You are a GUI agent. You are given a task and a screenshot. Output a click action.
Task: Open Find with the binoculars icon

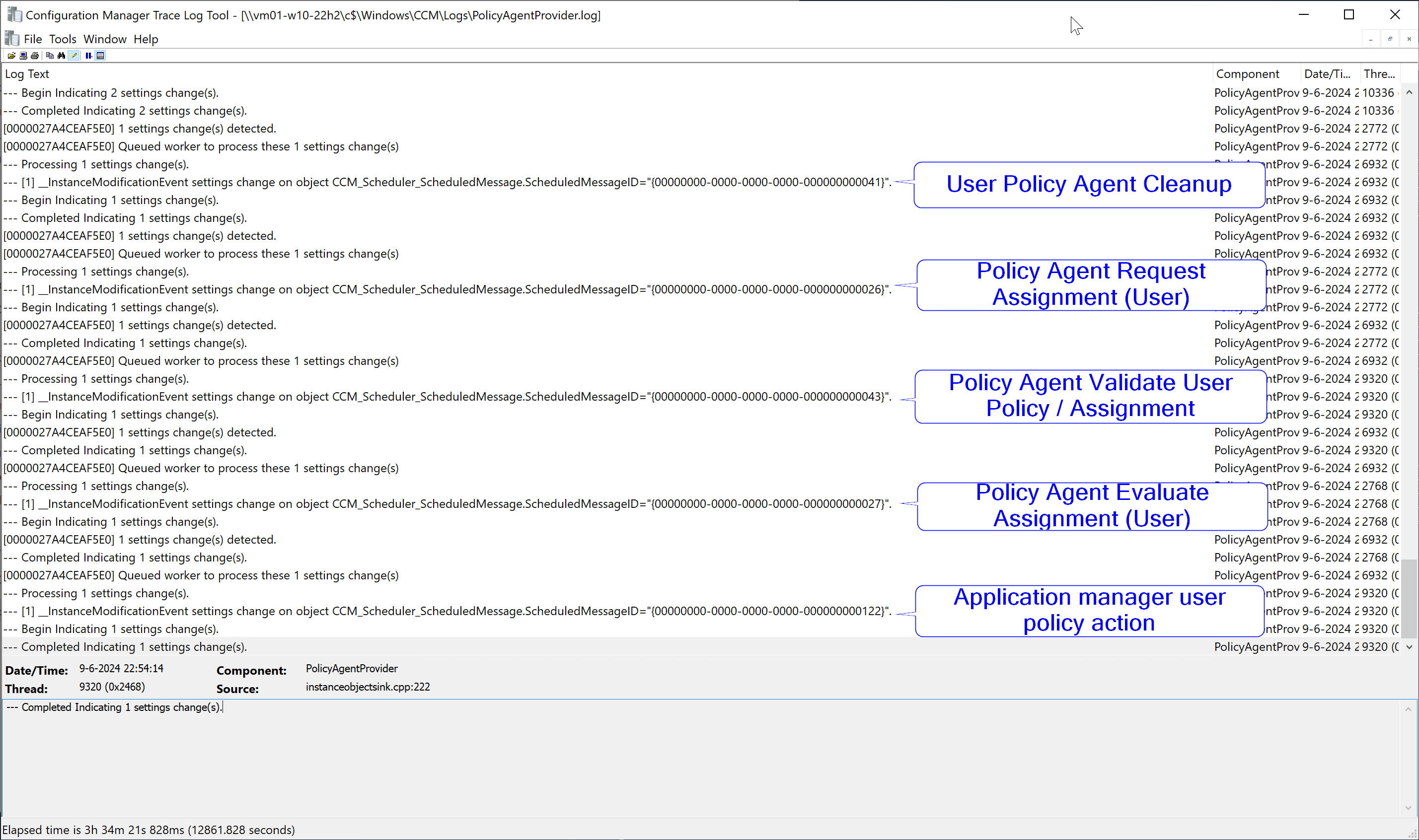click(61, 56)
